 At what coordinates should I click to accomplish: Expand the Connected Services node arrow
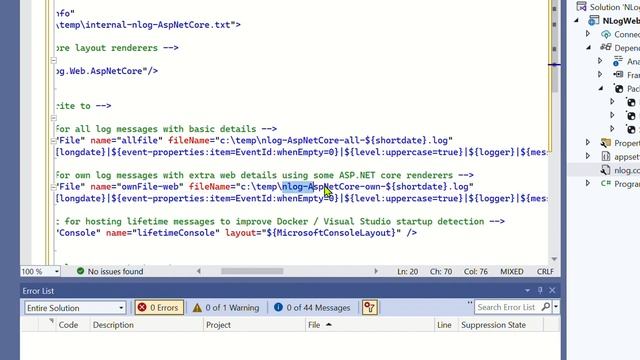pyautogui.click(x=588, y=34)
